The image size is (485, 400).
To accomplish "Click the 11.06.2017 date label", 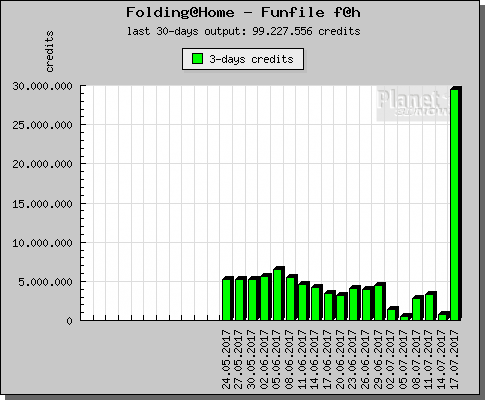I will (302, 359).
